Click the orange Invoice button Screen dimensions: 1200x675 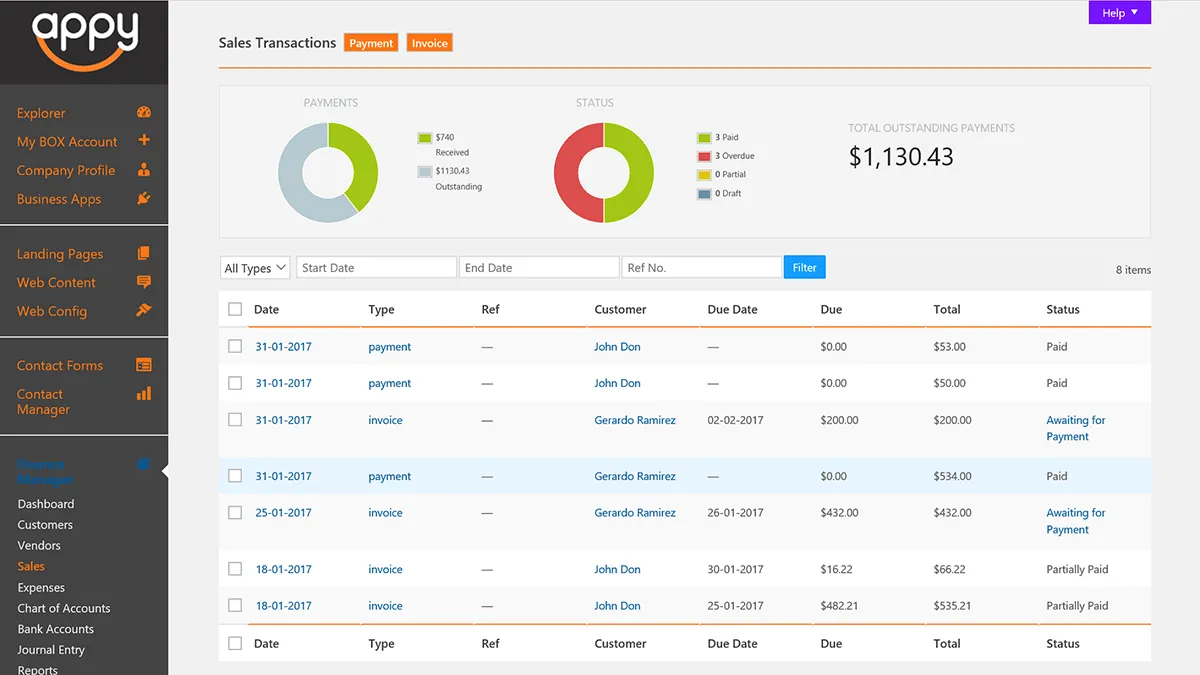pos(430,43)
